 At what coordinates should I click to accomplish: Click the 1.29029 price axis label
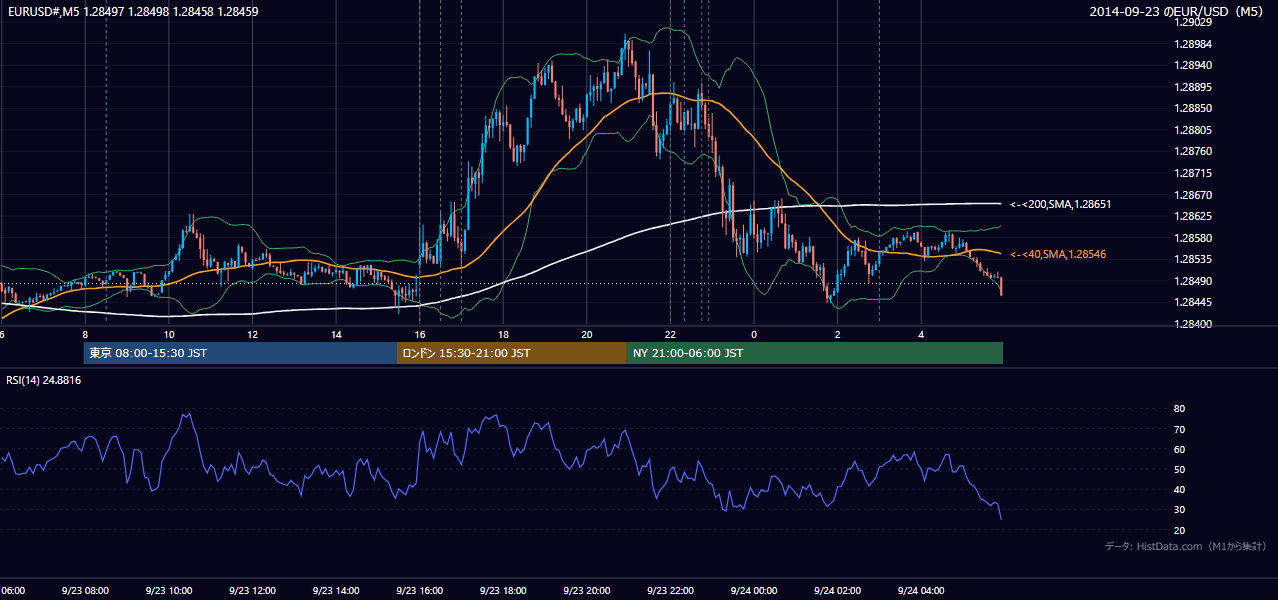pyautogui.click(x=1194, y=22)
